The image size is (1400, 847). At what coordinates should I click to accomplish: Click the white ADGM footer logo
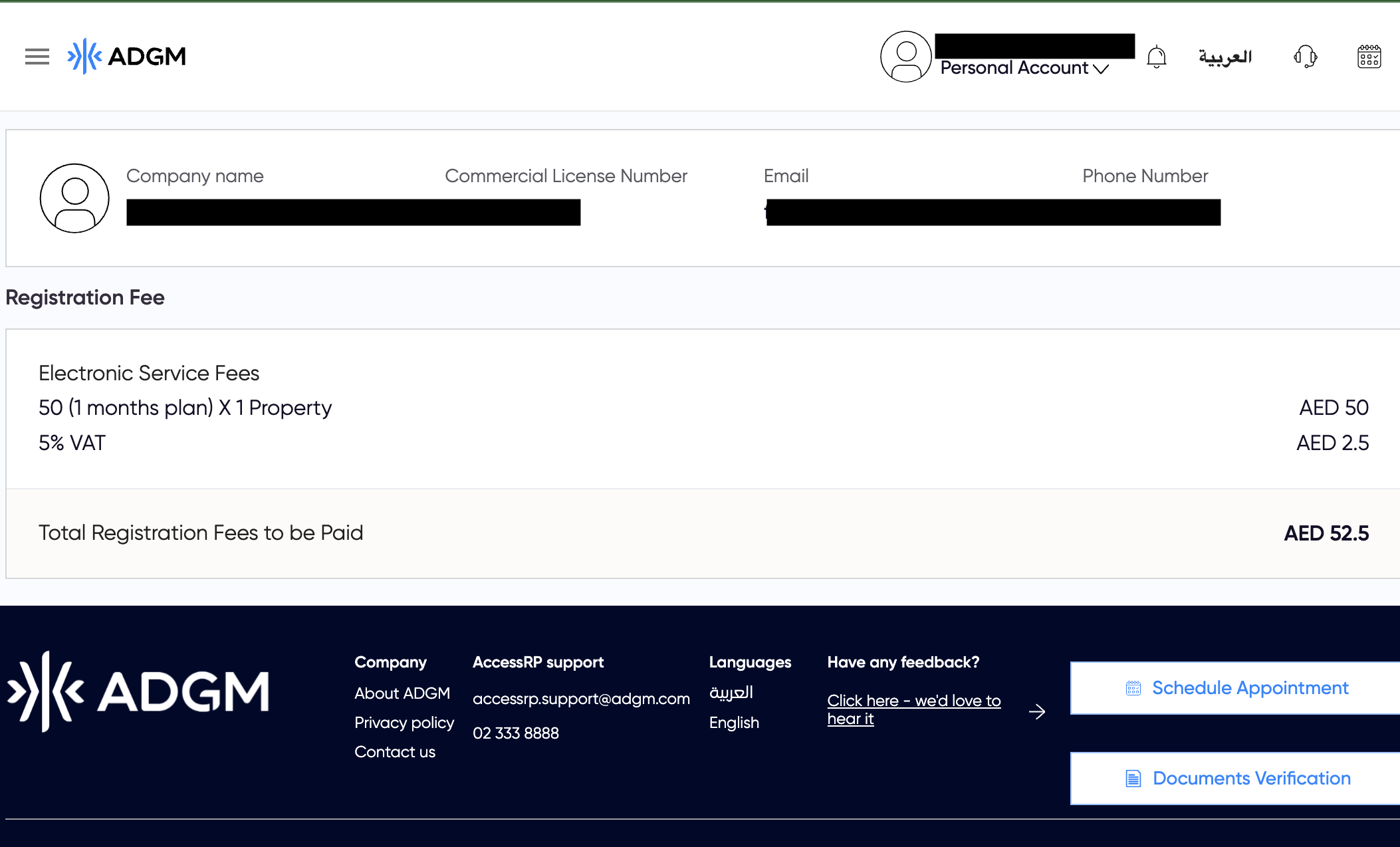coord(138,691)
